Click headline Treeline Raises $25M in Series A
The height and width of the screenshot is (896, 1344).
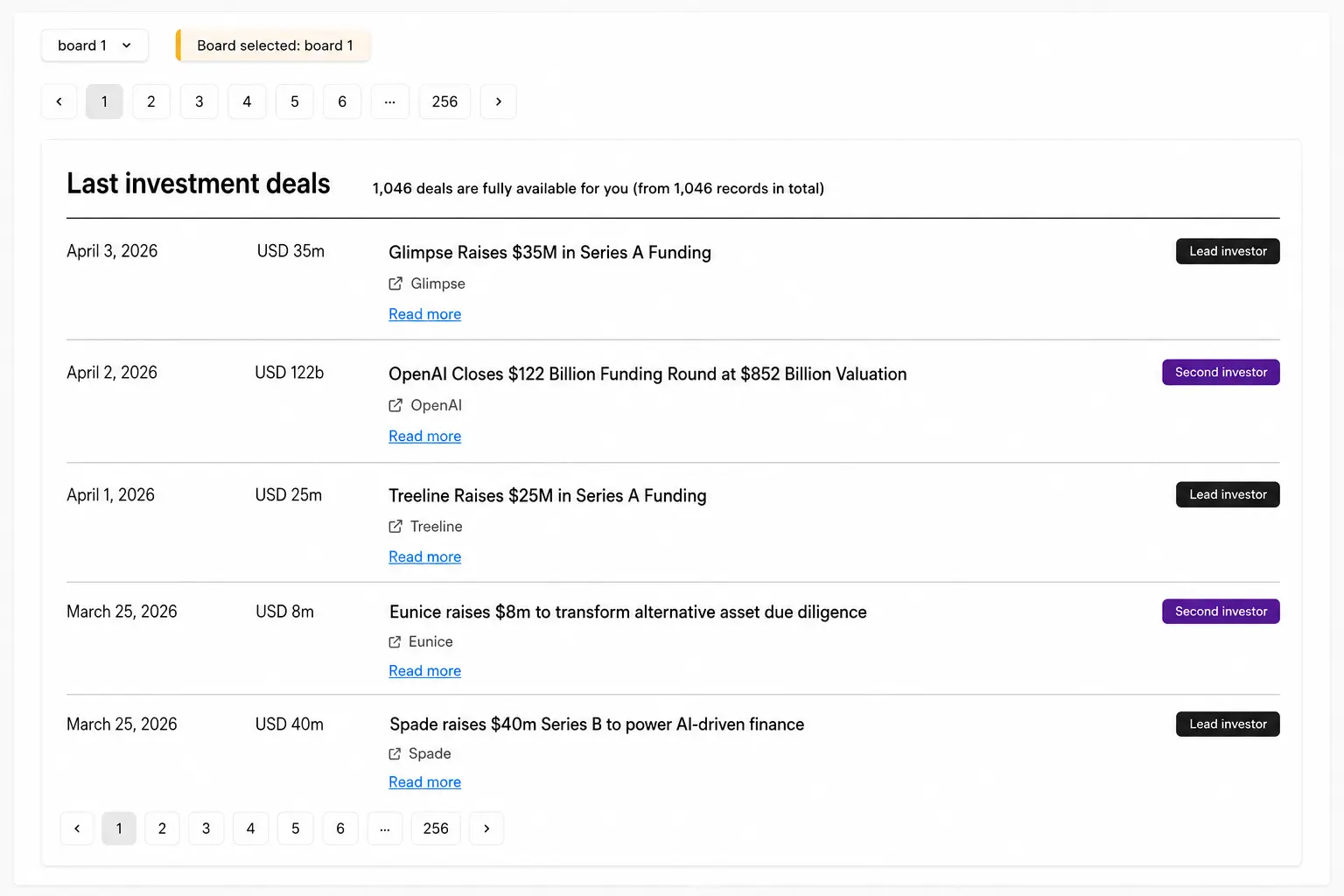pos(547,496)
